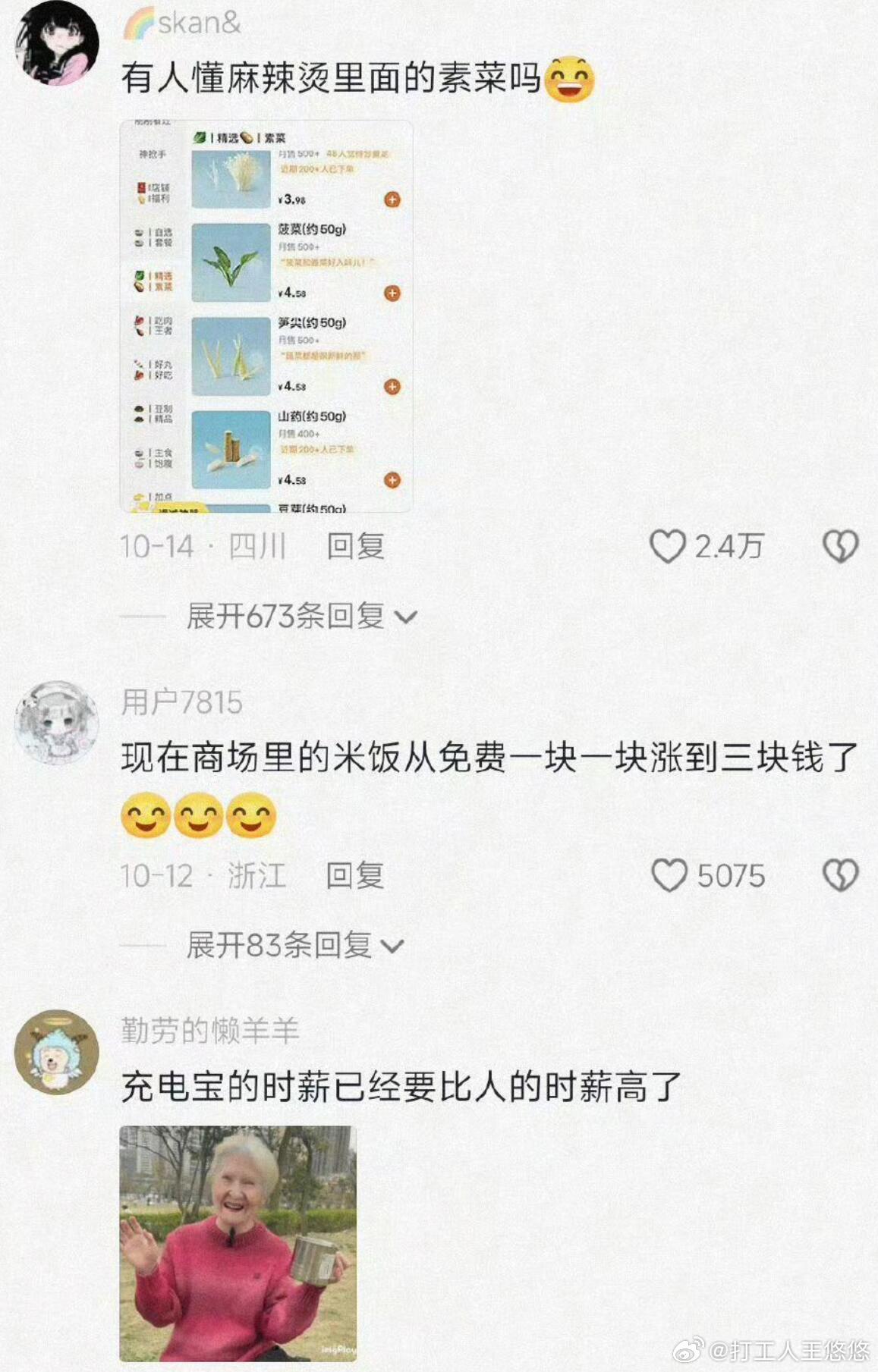Open the 麻辣烫 menu screenshot image
The height and width of the screenshot is (1372, 878).
pos(266,316)
